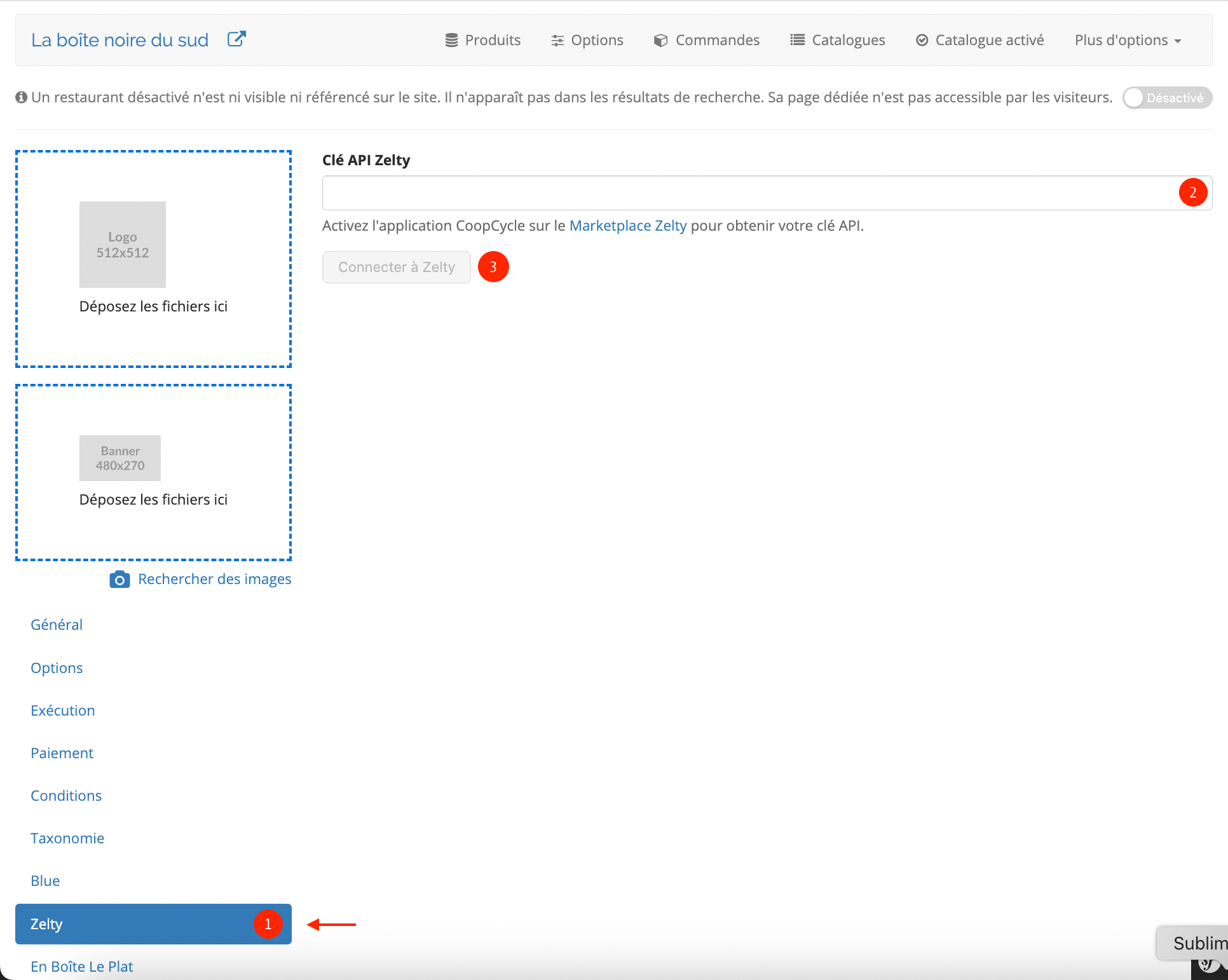Click the Produits database icon

click(x=451, y=40)
